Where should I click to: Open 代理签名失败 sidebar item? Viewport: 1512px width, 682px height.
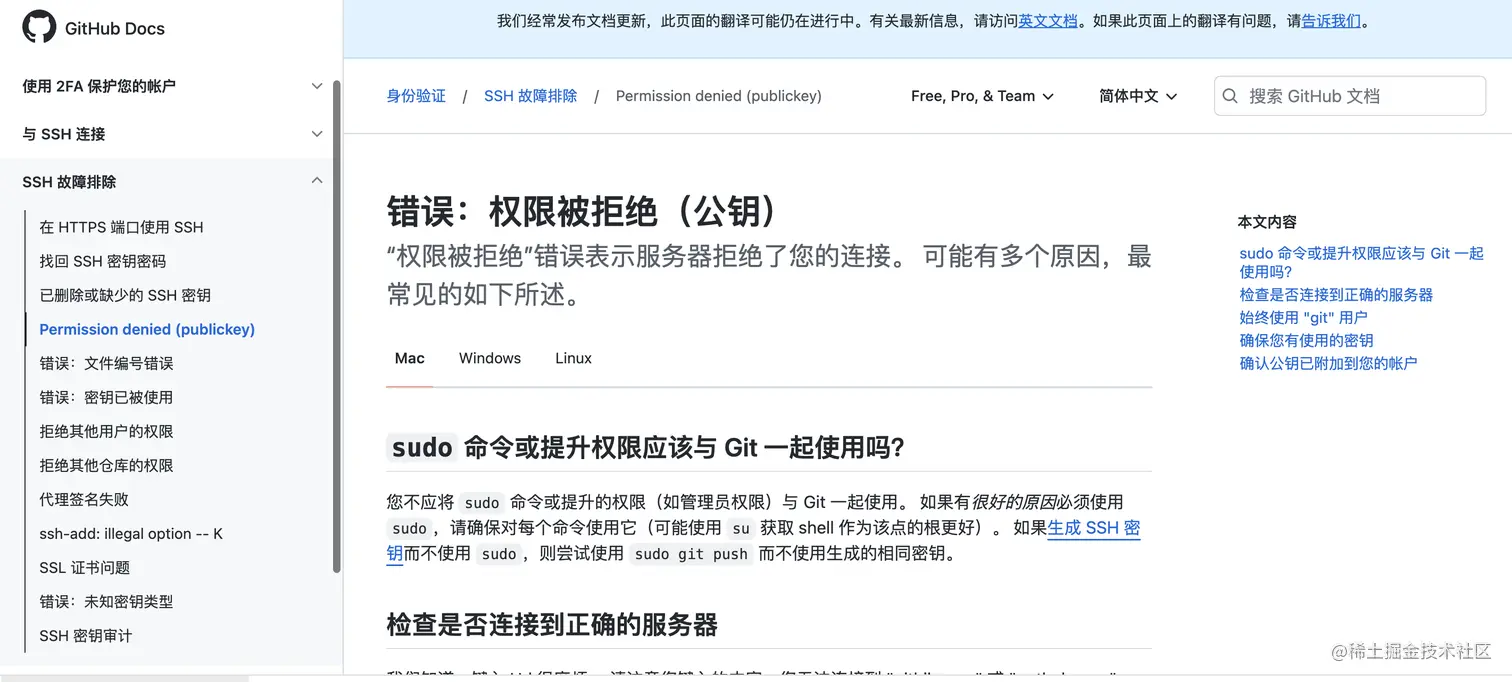[84, 499]
